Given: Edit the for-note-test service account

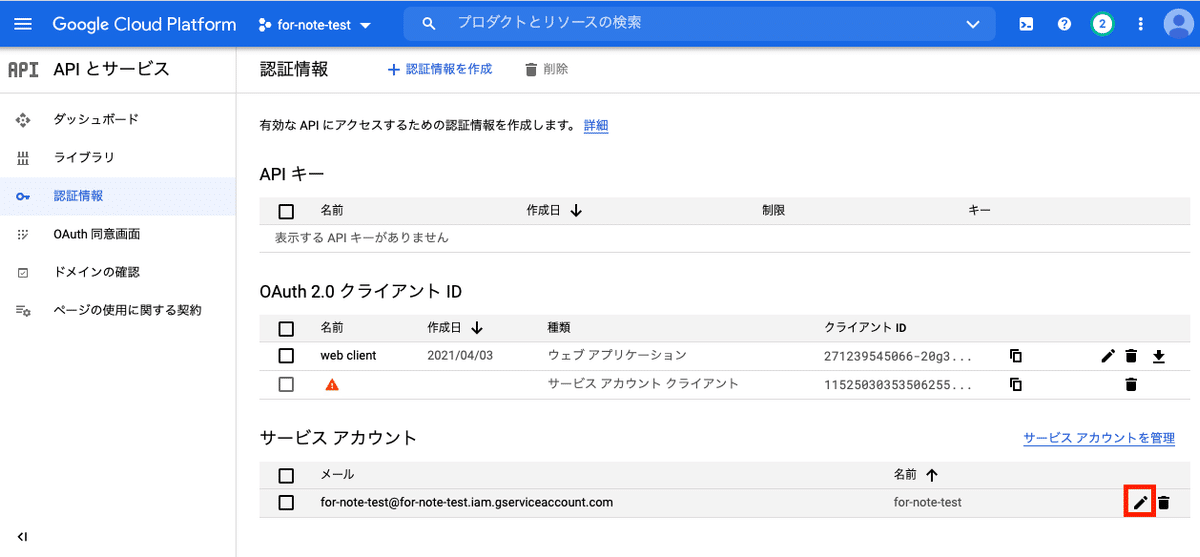Looking at the screenshot, I should tap(1140, 502).
